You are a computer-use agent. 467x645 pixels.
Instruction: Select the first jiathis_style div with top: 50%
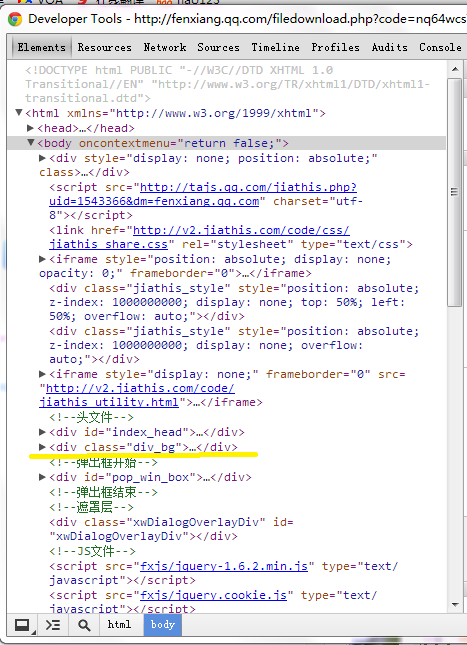point(234,302)
